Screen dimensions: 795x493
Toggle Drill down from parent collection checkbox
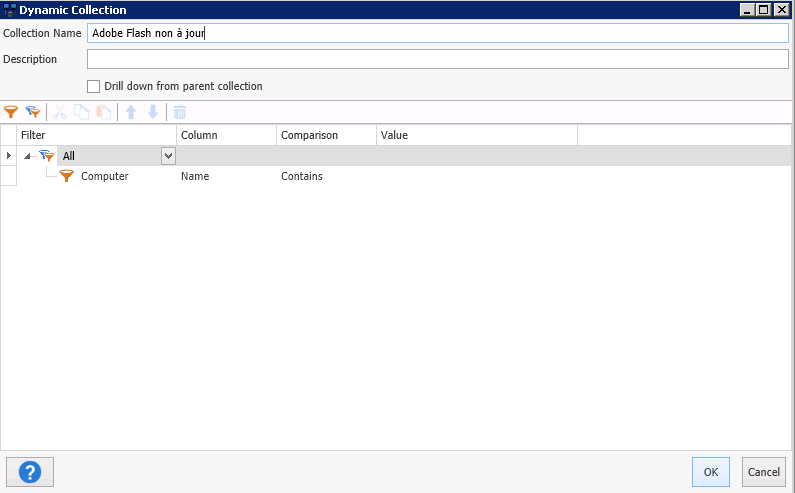click(x=93, y=86)
